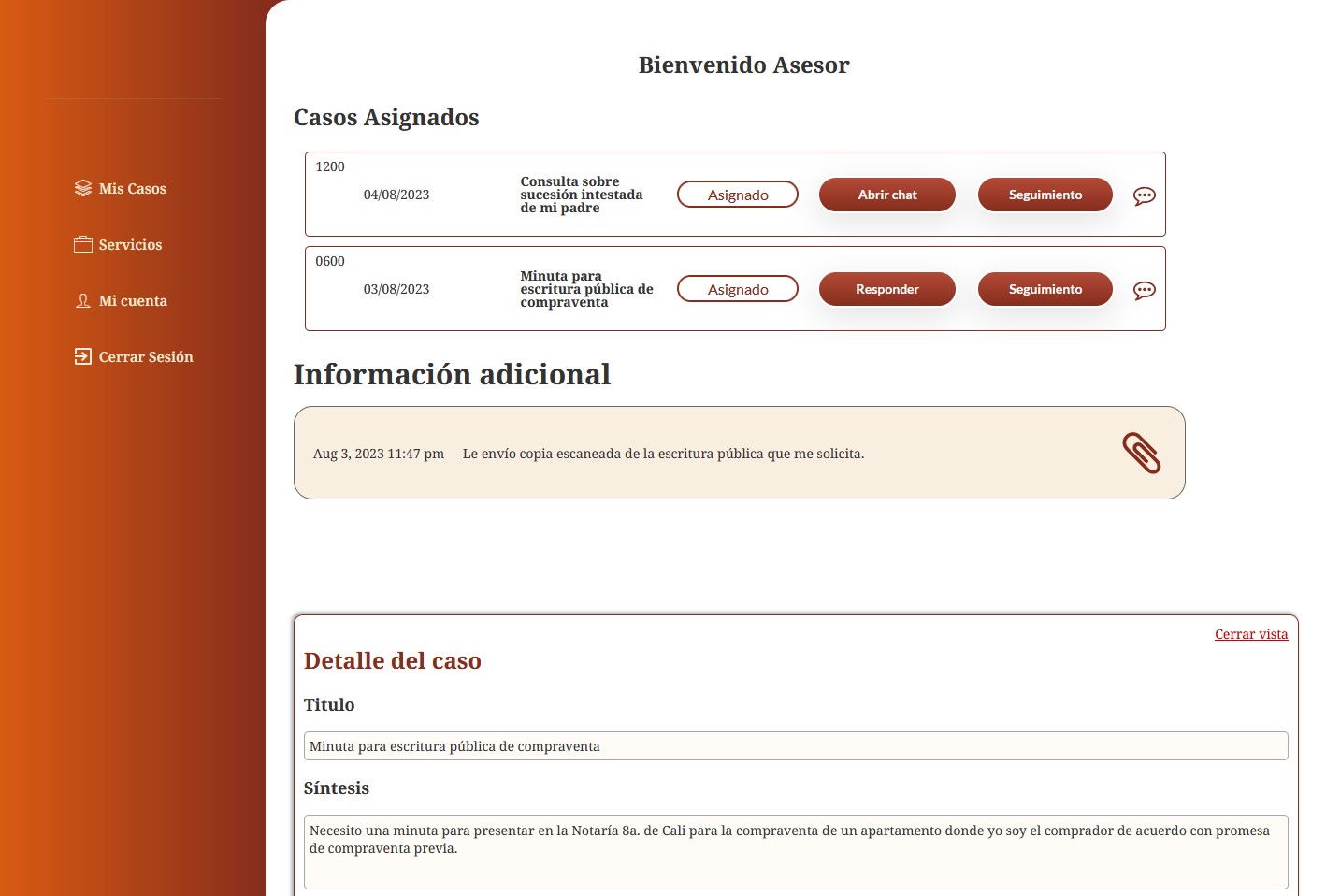This screenshot has width=1326, height=896.
Task: Click the briefcase icon beside Servicios
Action: [x=83, y=244]
